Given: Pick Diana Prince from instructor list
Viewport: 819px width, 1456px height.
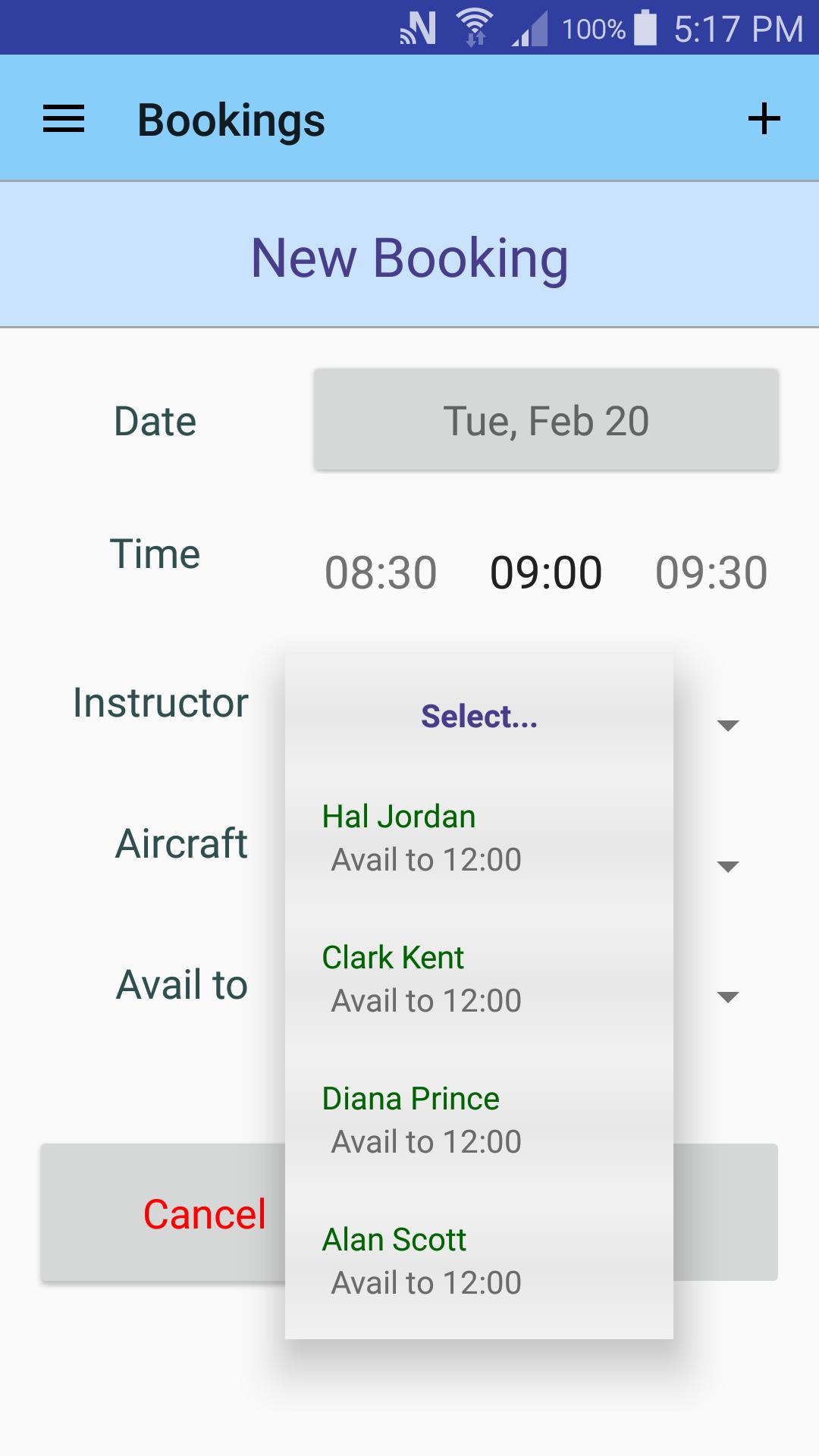Looking at the screenshot, I should click(x=479, y=1120).
